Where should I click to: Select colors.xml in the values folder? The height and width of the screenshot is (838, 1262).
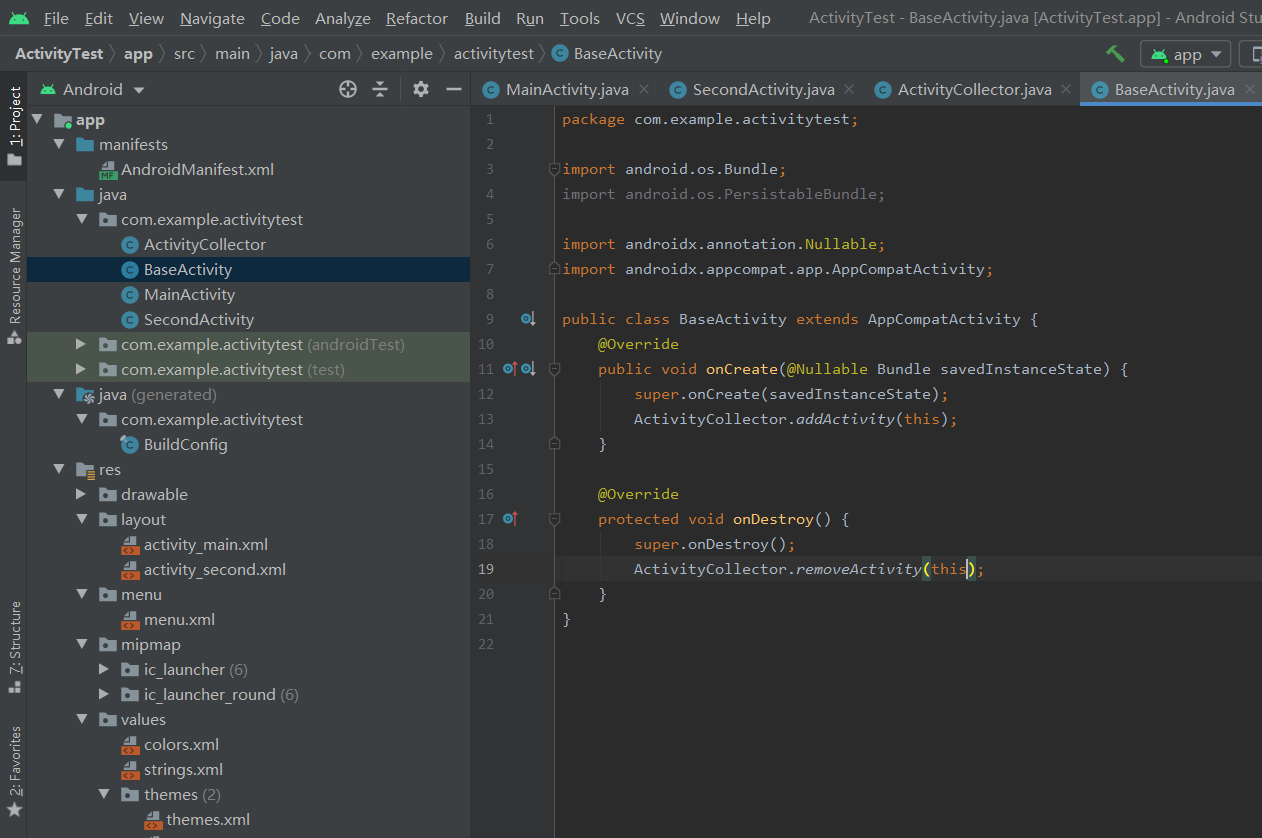pyautogui.click(x=181, y=745)
